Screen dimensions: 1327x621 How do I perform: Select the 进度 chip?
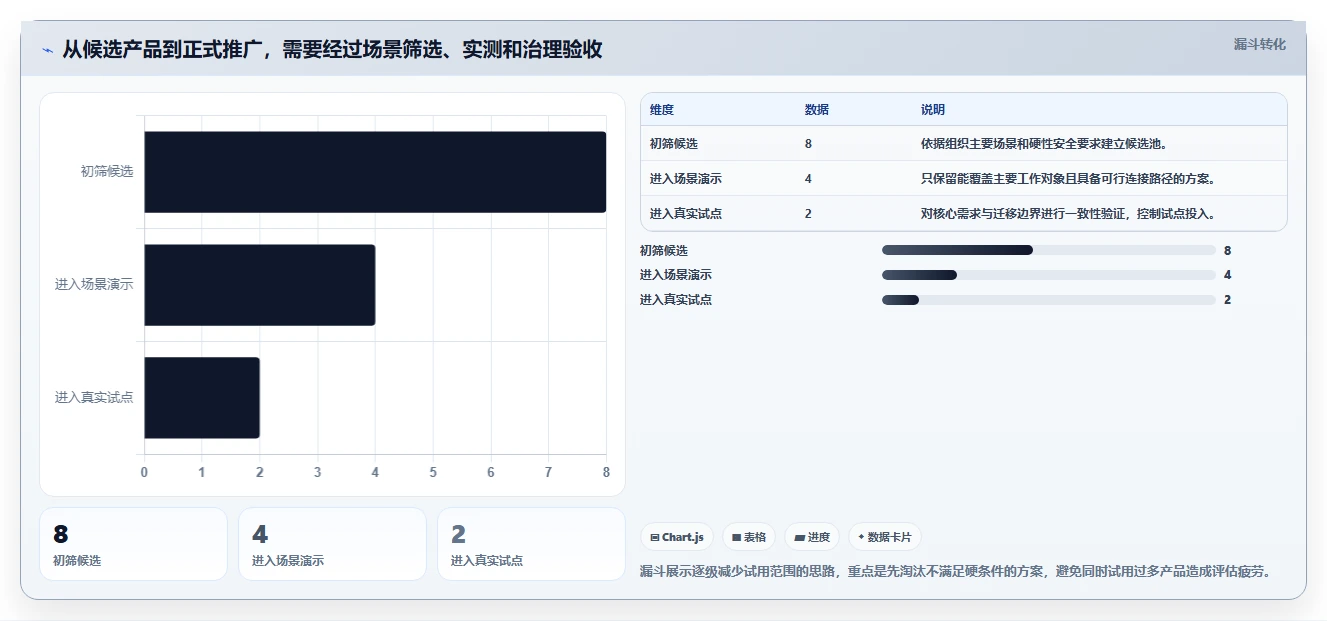coord(812,537)
